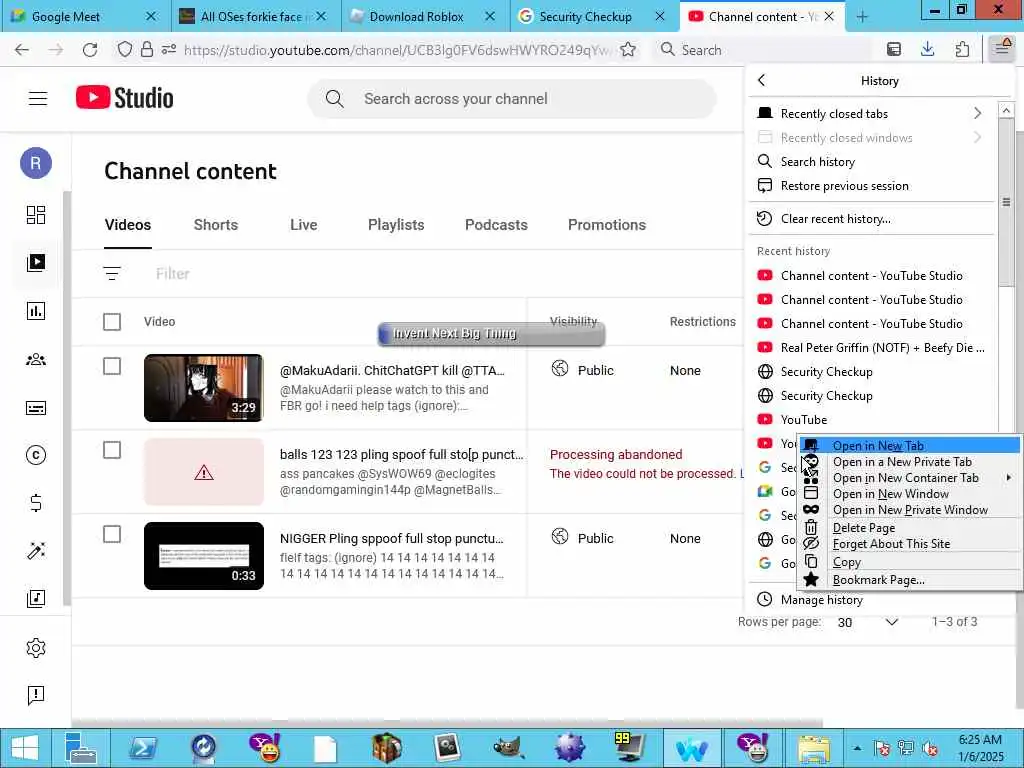1024x768 pixels.
Task: Open Content icon in the sidebar
Action: pyautogui.click(x=36, y=263)
